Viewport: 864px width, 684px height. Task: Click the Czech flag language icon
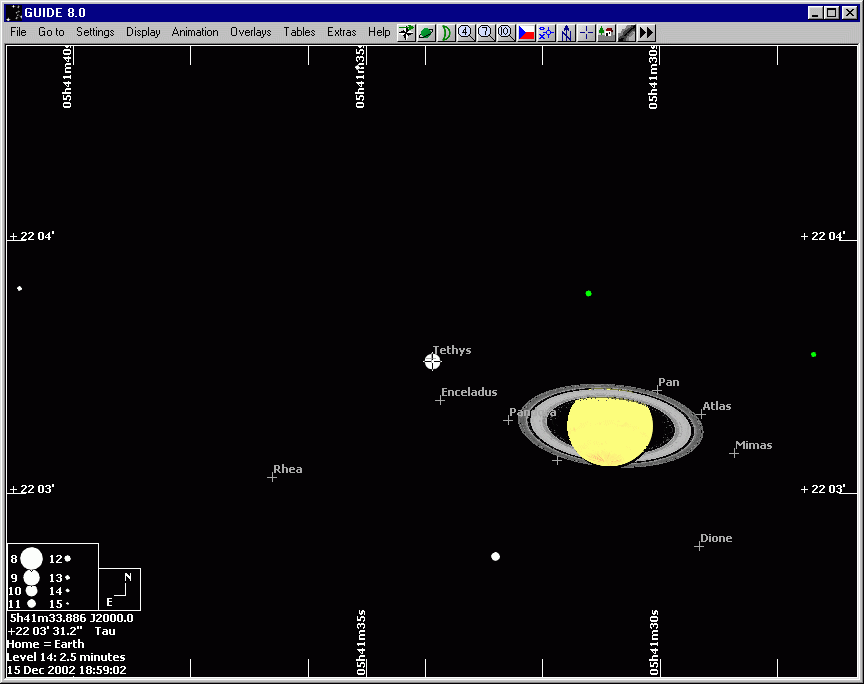click(526, 32)
